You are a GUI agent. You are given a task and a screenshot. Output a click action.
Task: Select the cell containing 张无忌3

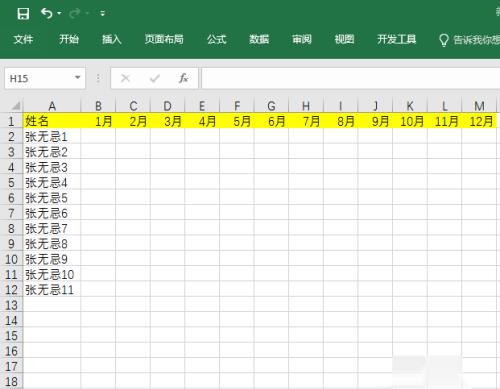pos(52,167)
